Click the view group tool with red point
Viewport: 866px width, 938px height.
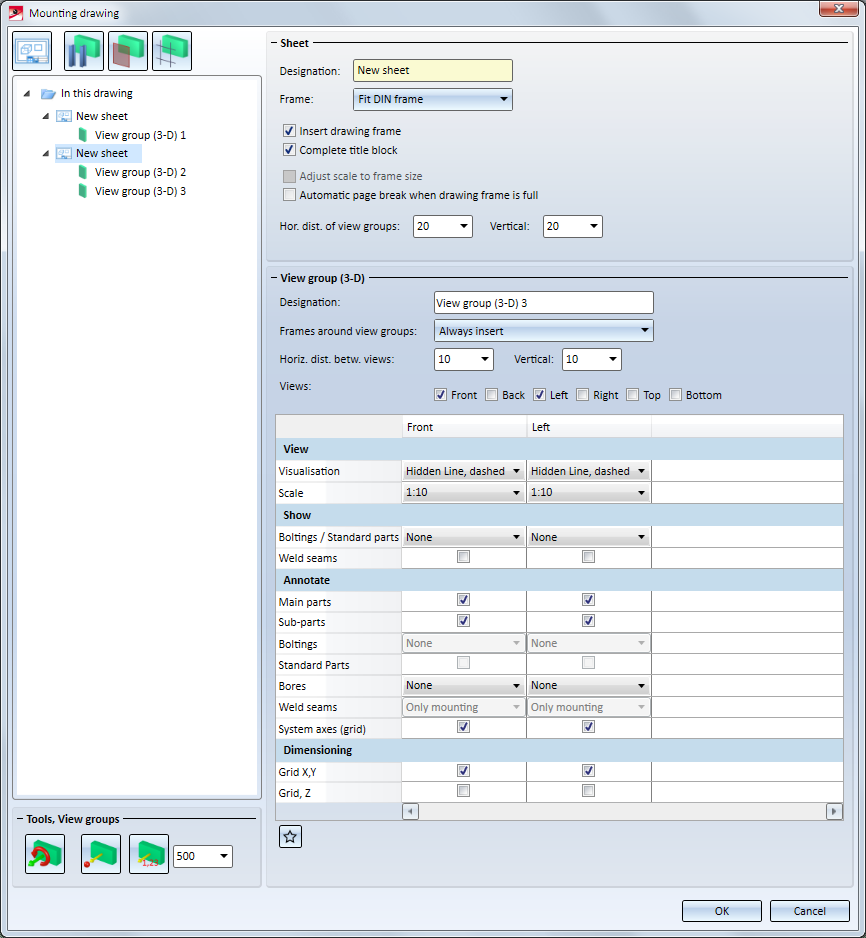click(101, 855)
